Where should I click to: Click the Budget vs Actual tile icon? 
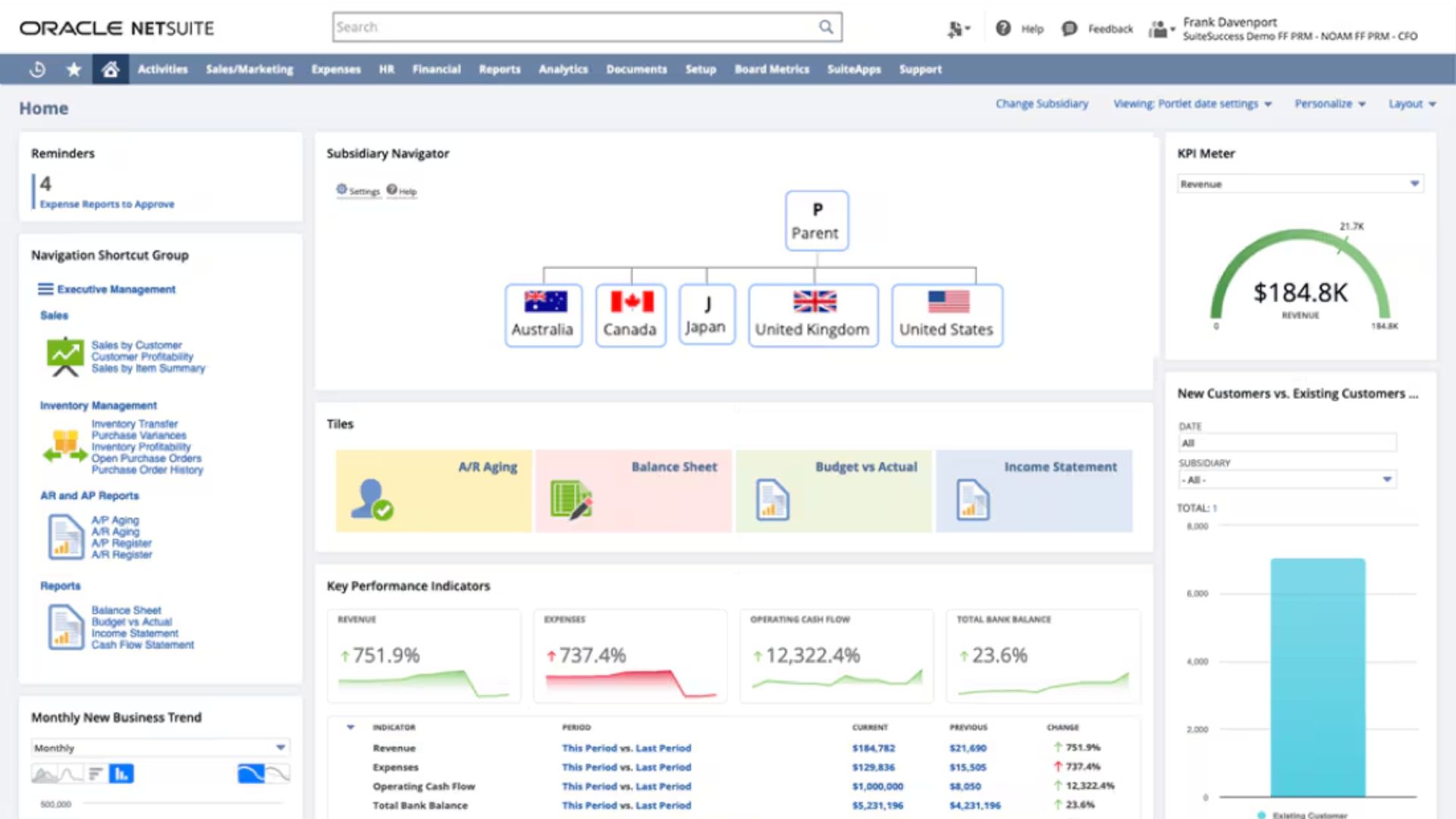click(773, 500)
